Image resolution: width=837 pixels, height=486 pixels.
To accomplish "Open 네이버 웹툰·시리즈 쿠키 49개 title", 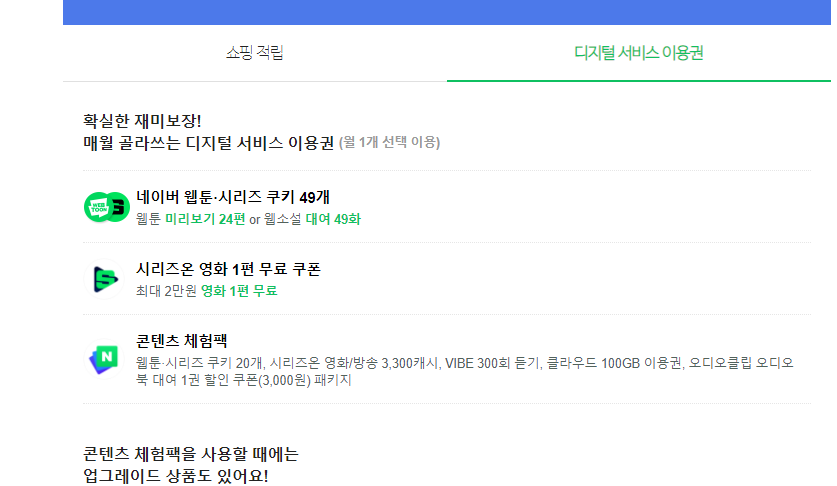I will pyautogui.click(x=233, y=197).
